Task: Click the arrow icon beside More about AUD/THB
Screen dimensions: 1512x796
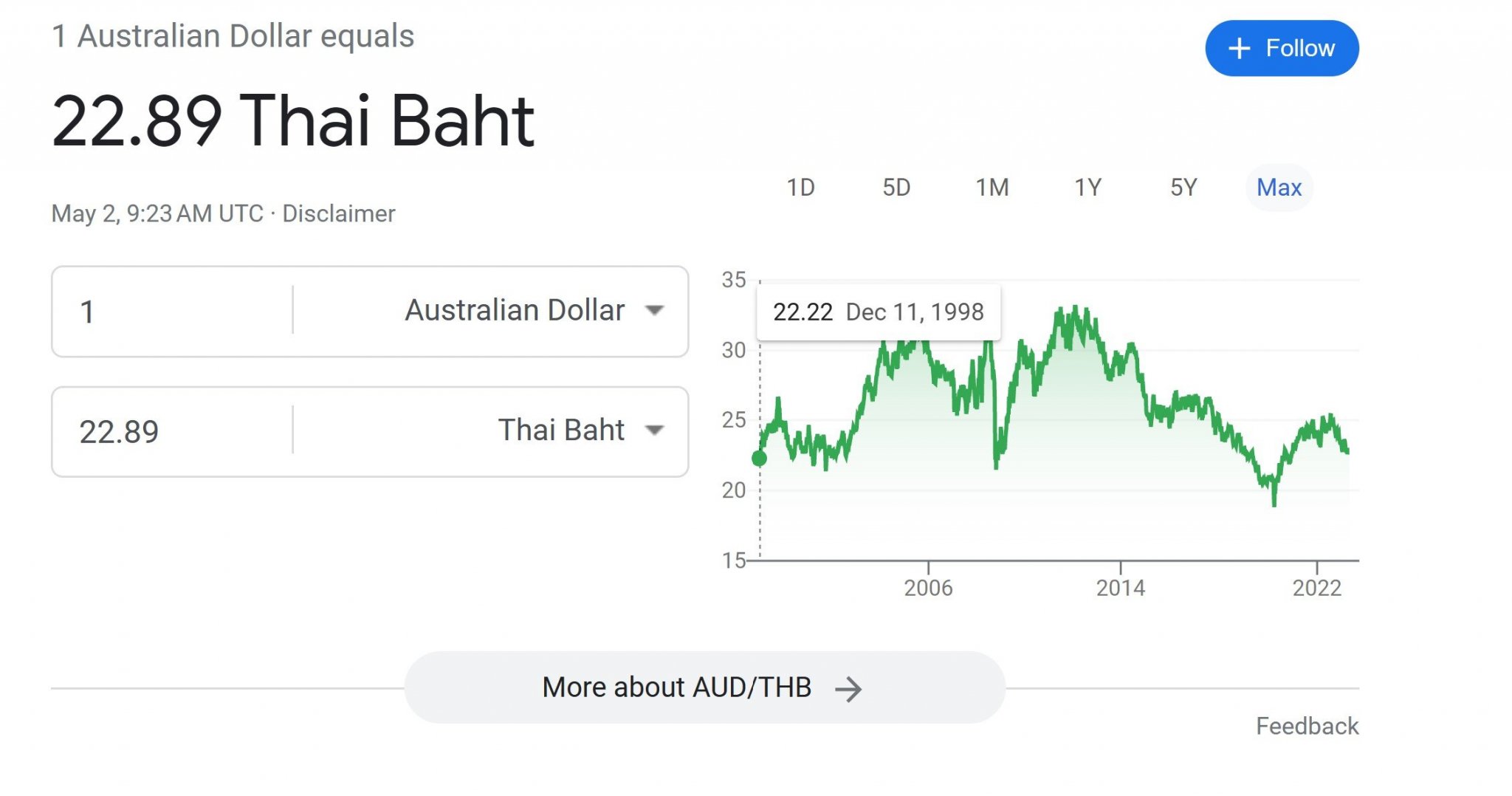Action: (x=848, y=689)
